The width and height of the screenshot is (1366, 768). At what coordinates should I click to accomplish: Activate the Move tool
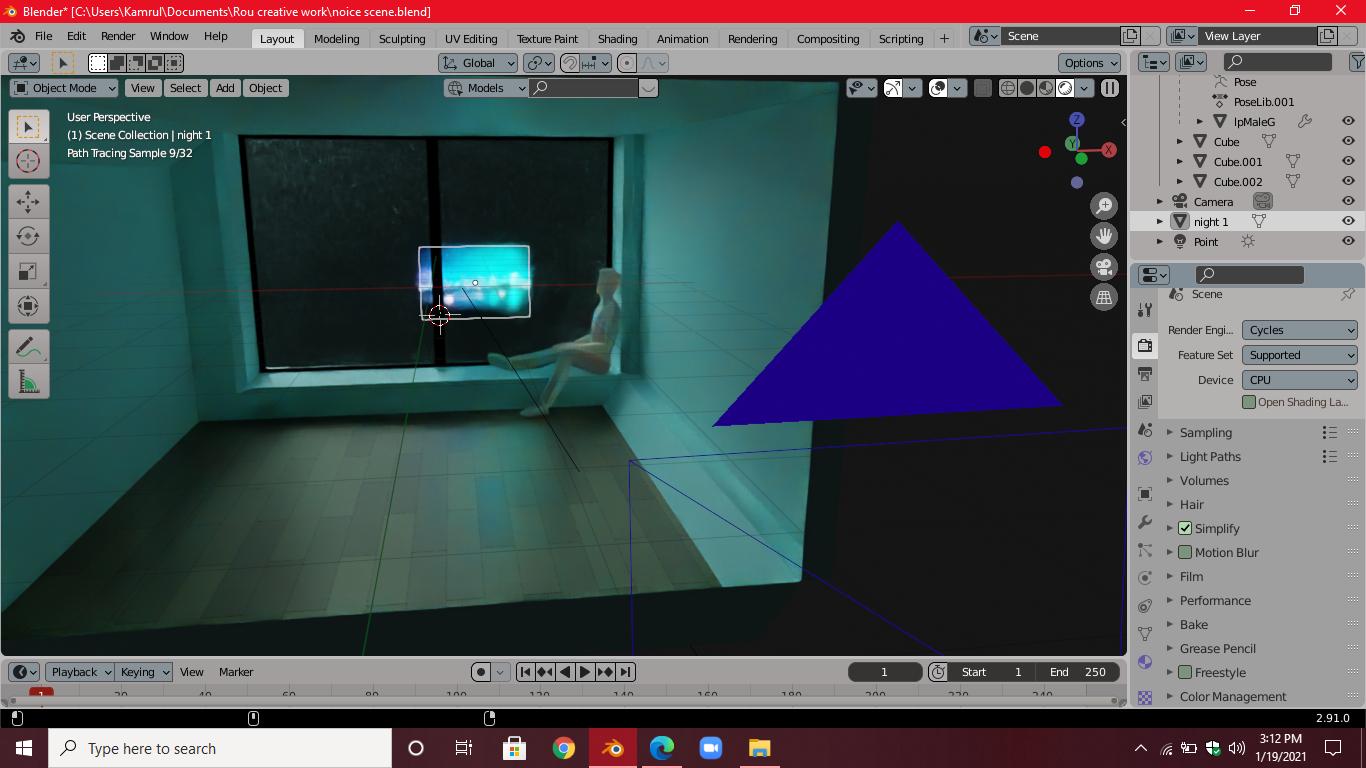pyautogui.click(x=28, y=202)
